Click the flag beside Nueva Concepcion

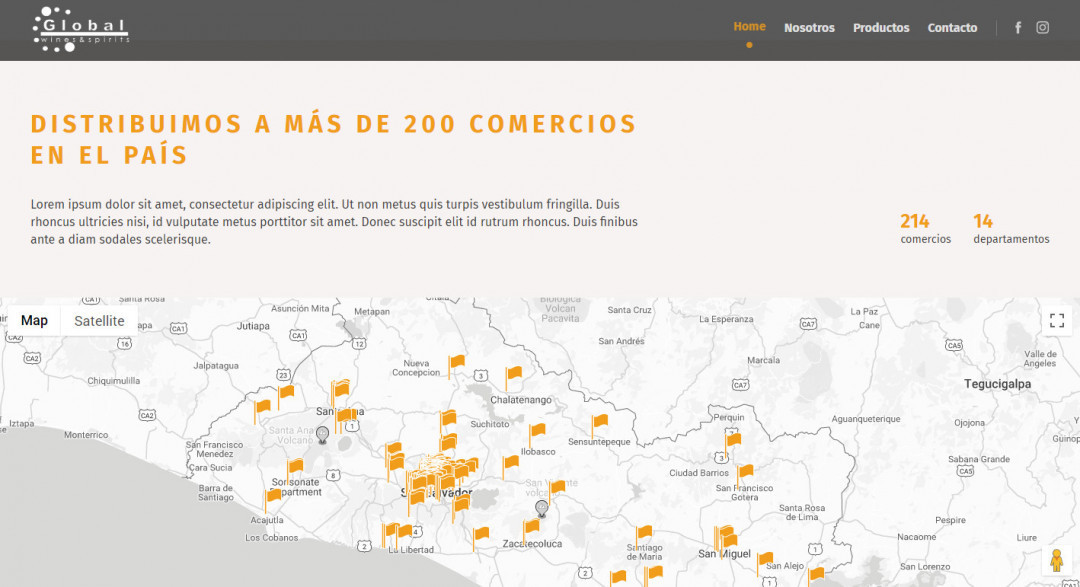pos(456,366)
